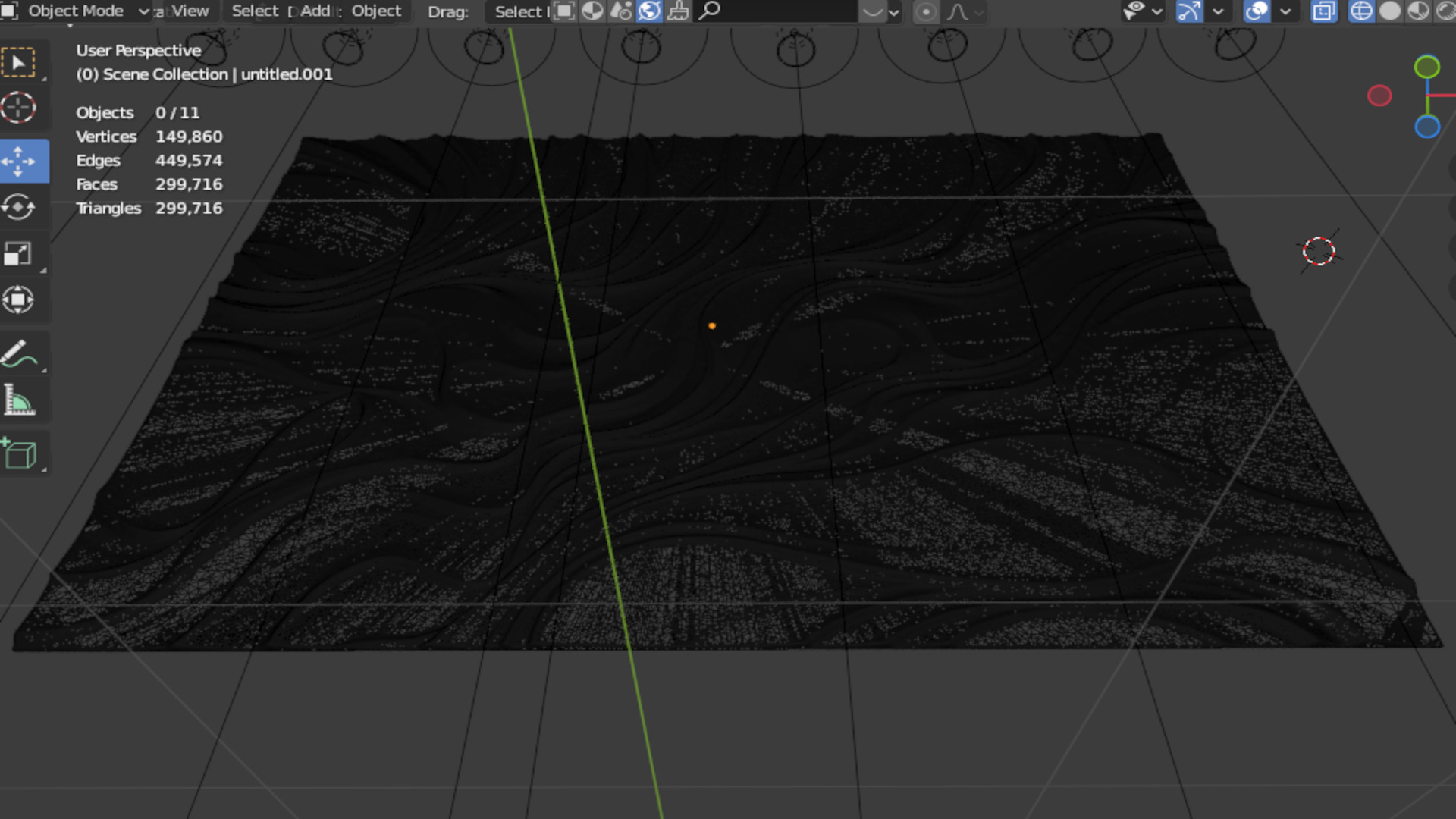Choose the Select Box tool
The height and width of the screenshot is (819, 1456).
point(19,62)
